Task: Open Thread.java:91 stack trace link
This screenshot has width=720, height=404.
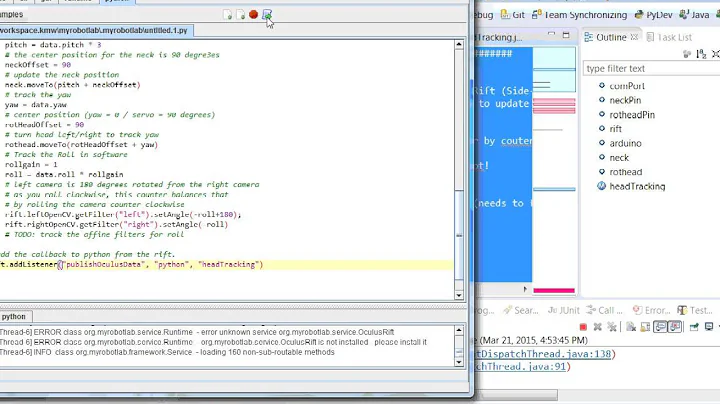Action: point(521,366)
